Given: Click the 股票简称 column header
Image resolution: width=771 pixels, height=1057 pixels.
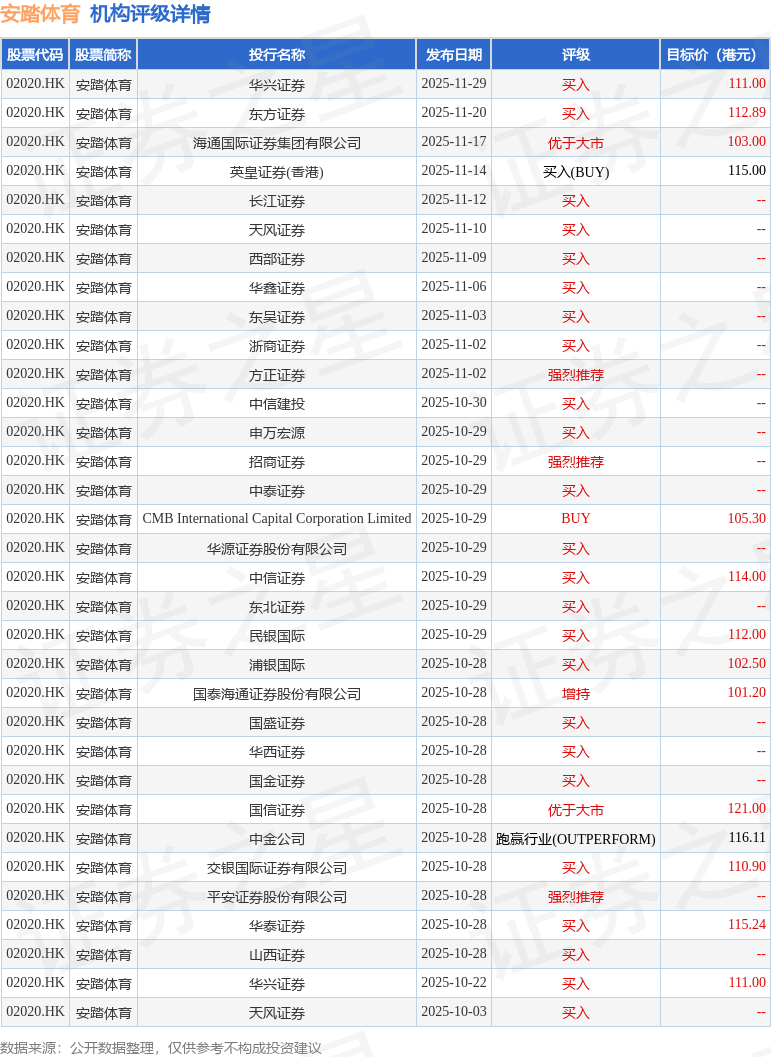Looking at the screenshot, I should click(x=103, y=55).
